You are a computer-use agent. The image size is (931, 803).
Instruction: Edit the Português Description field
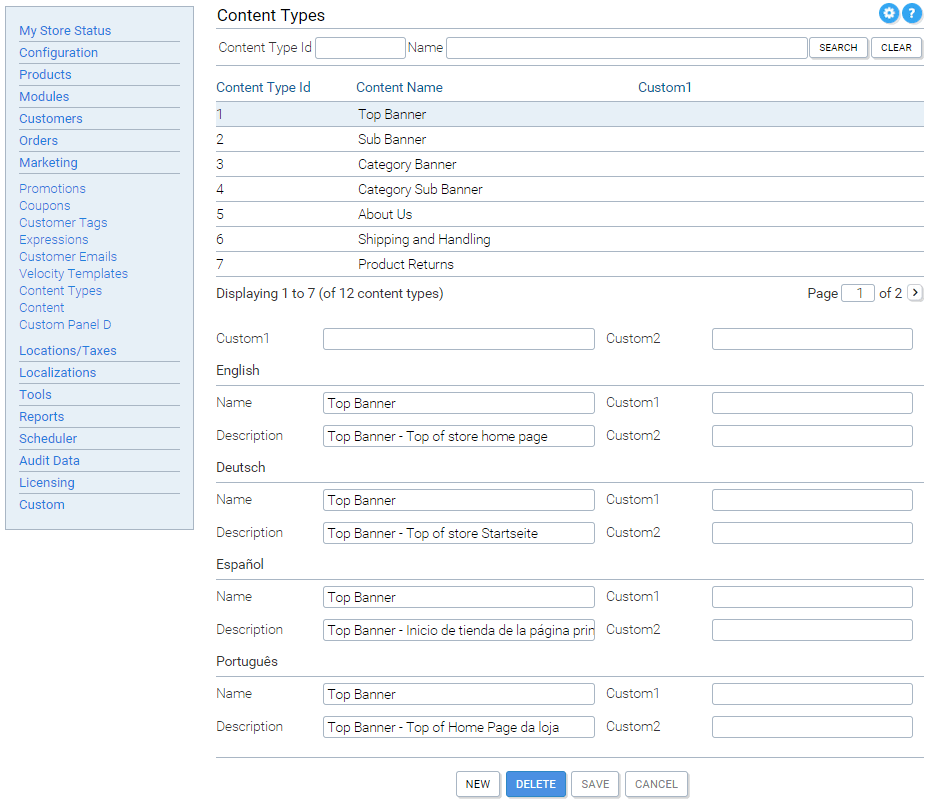(x=458, y=726)
